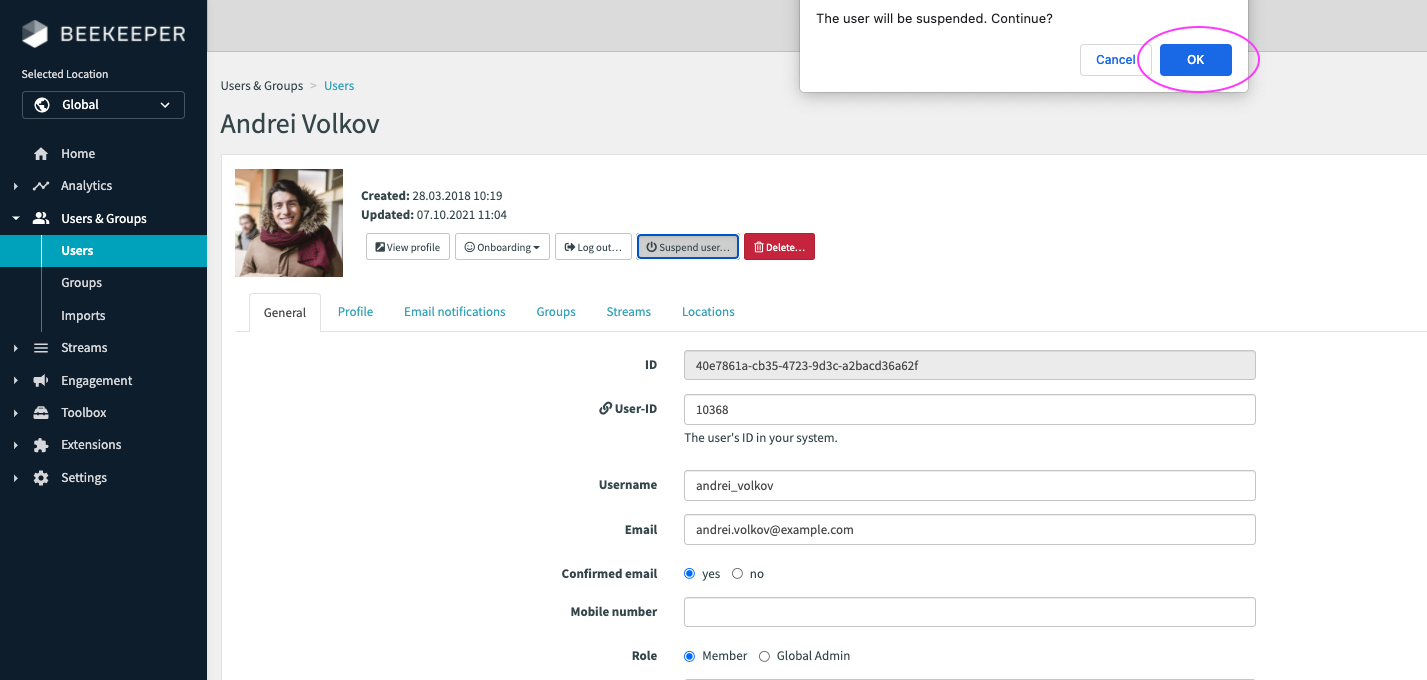The width and height of the screenshot is (1427, 680).
Task: Switch to the Email notifications tab
Action: (454, 312)
